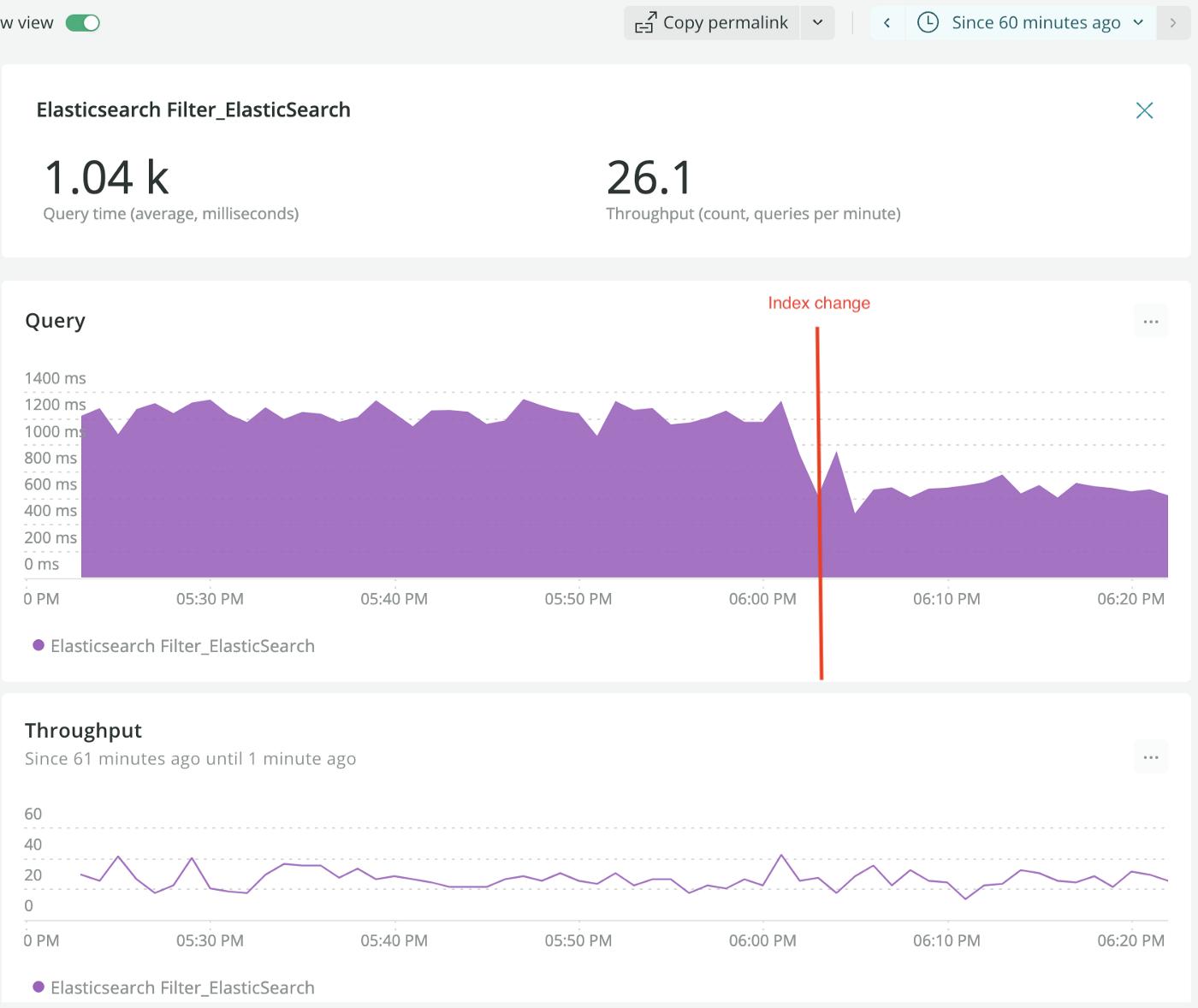Advance time window using right arrow

(x=1173, y=22)
